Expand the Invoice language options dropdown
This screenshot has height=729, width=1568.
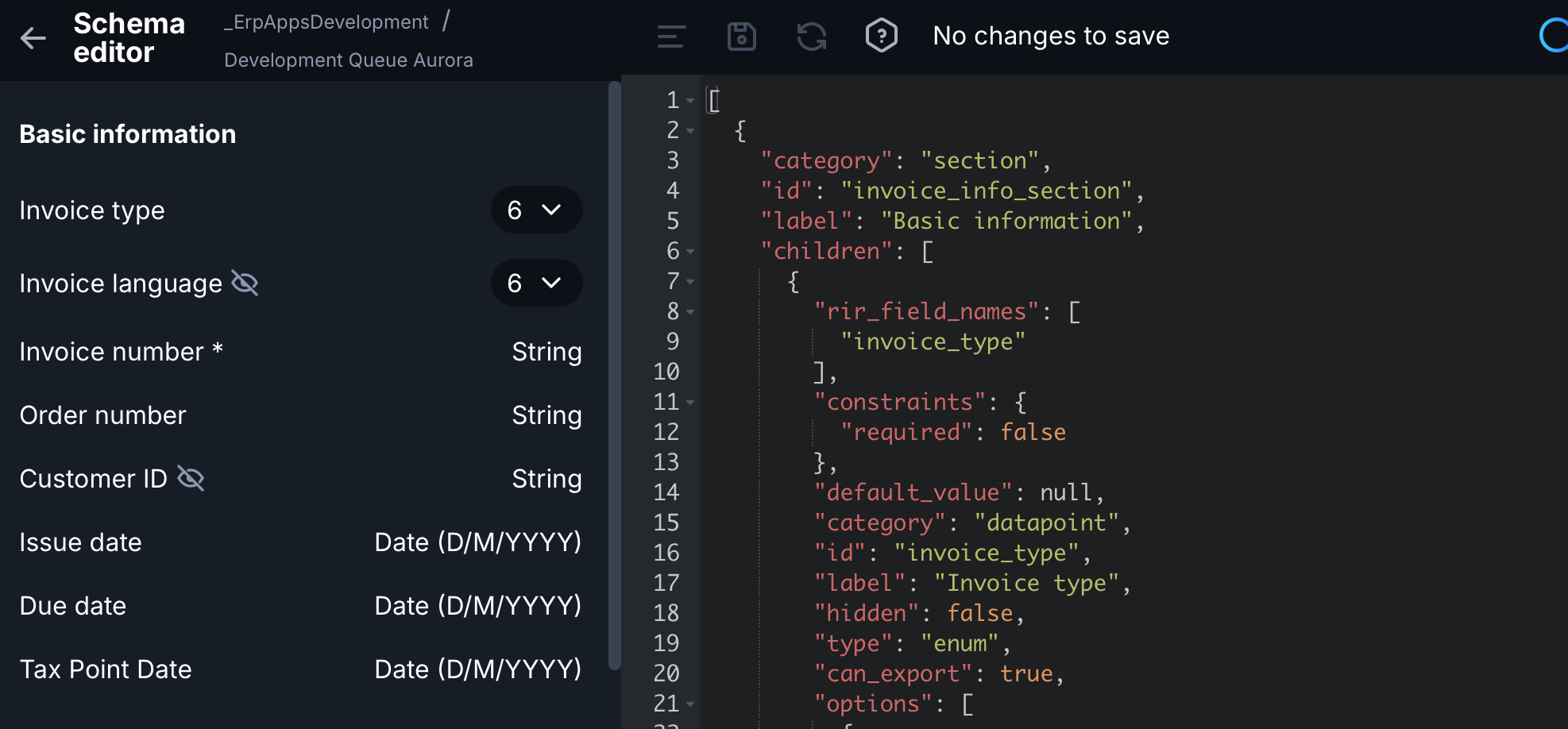[x=536, y=283]
